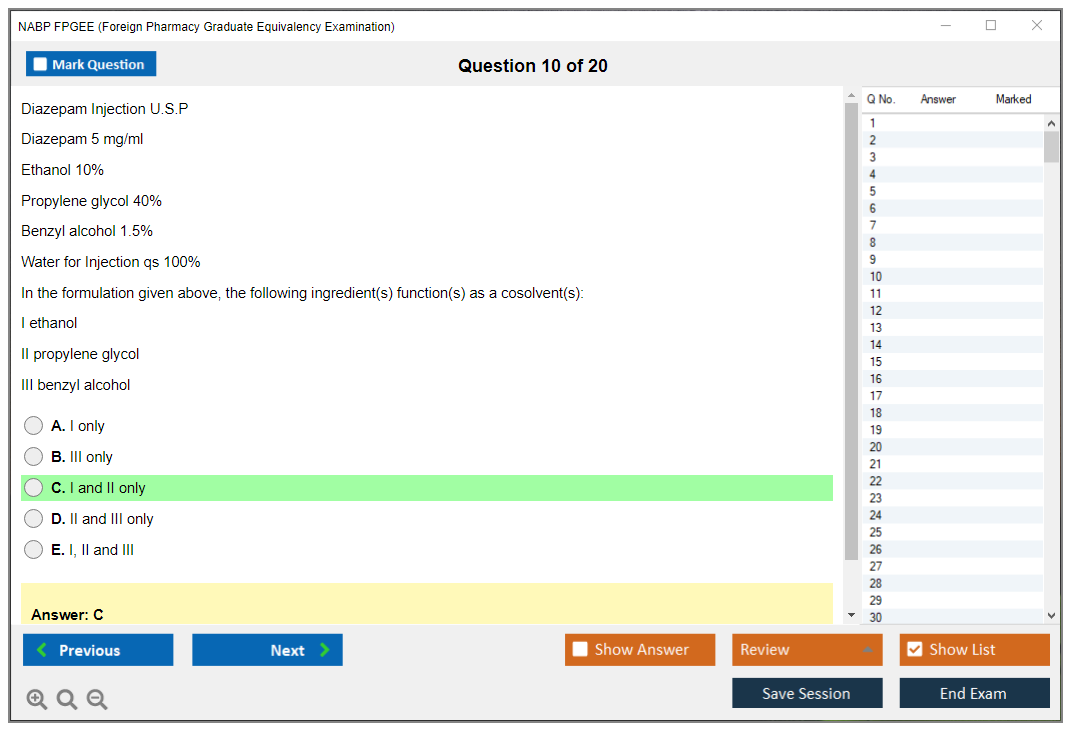Open the Review dropdown menu
Viewport: 1075px width, 735px height.
(807, 650)
